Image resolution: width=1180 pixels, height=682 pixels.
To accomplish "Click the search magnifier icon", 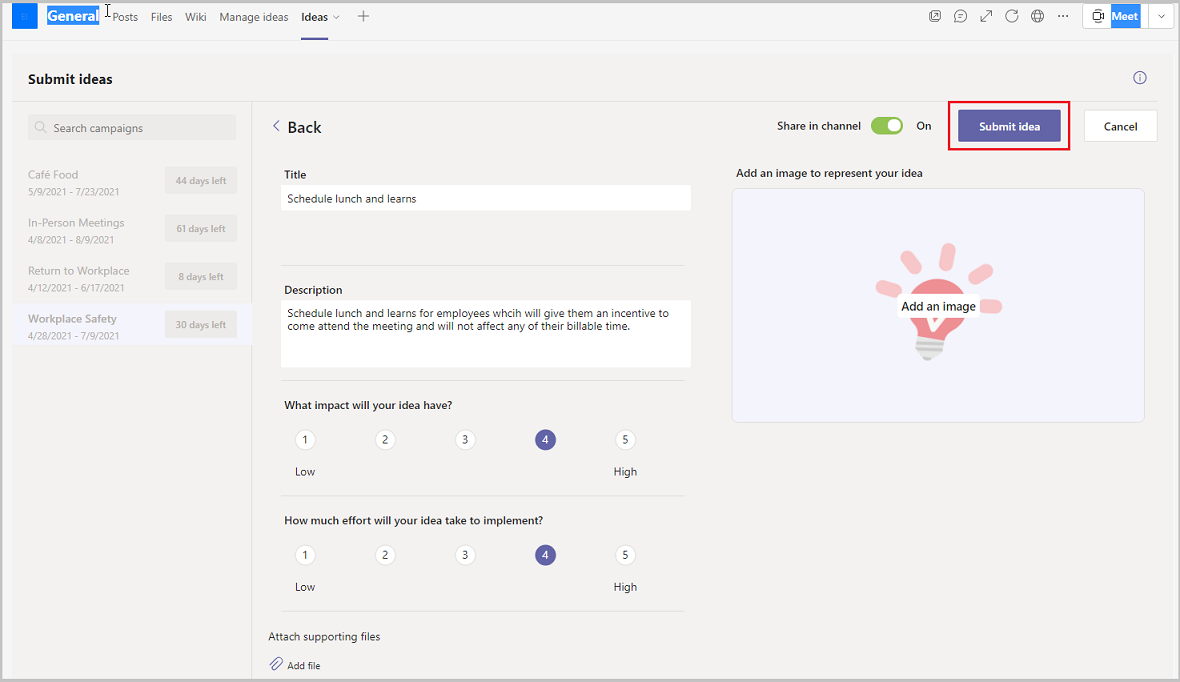I will 41,127.
